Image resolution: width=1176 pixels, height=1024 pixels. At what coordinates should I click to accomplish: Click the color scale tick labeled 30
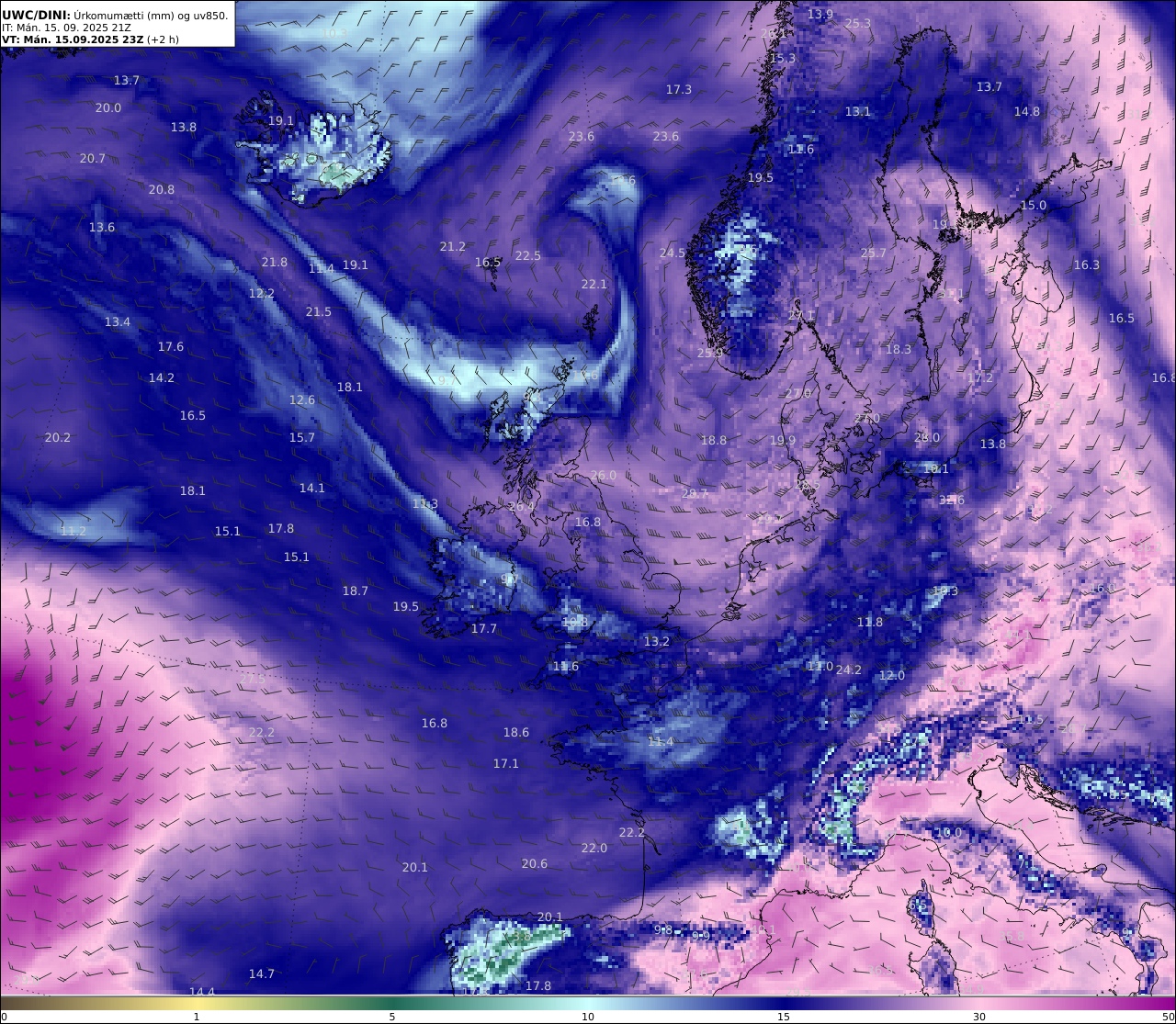pyautogui.click(x=979, y=1017)
